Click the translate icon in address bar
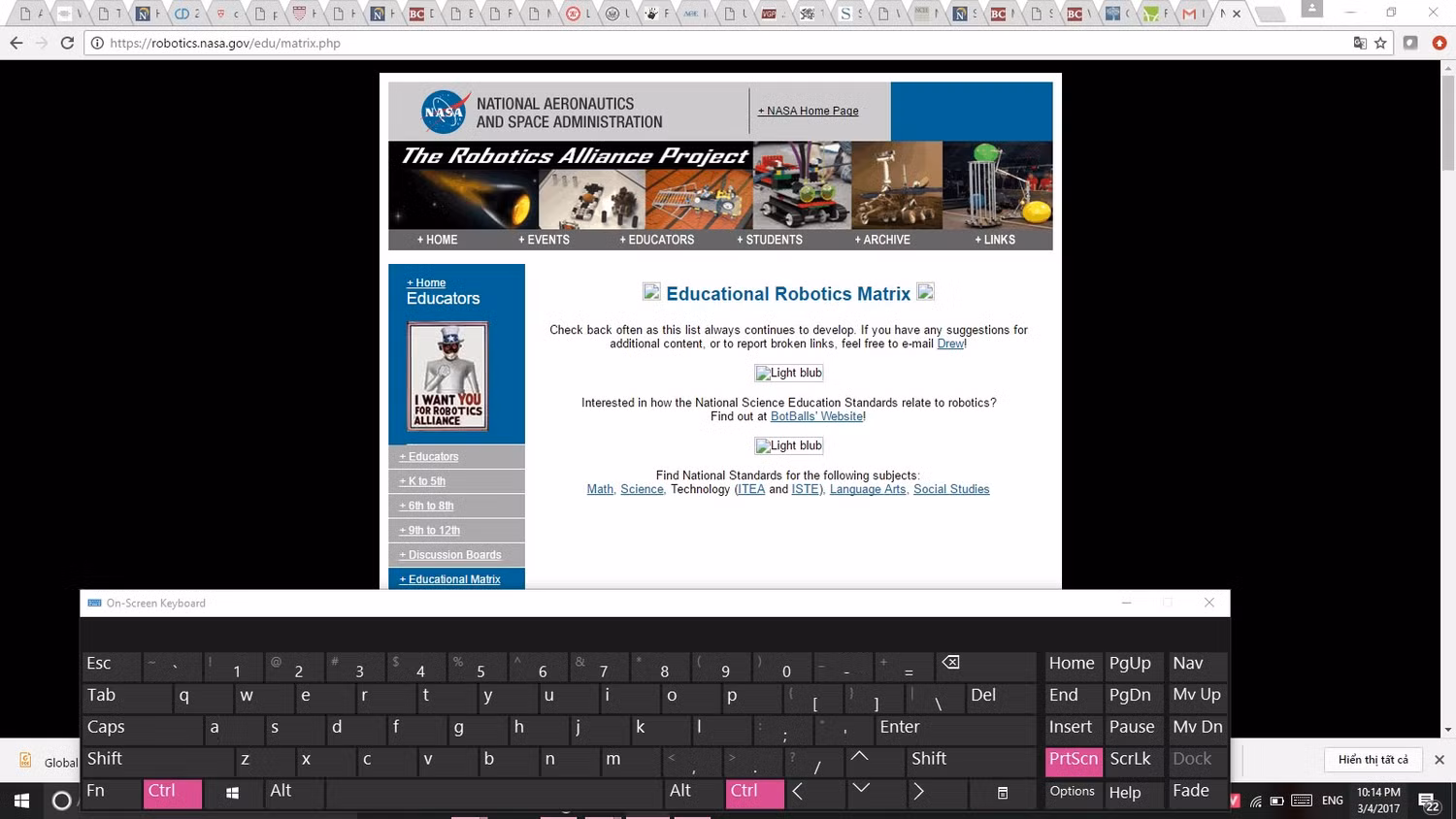 click(x=1360, y=43)
